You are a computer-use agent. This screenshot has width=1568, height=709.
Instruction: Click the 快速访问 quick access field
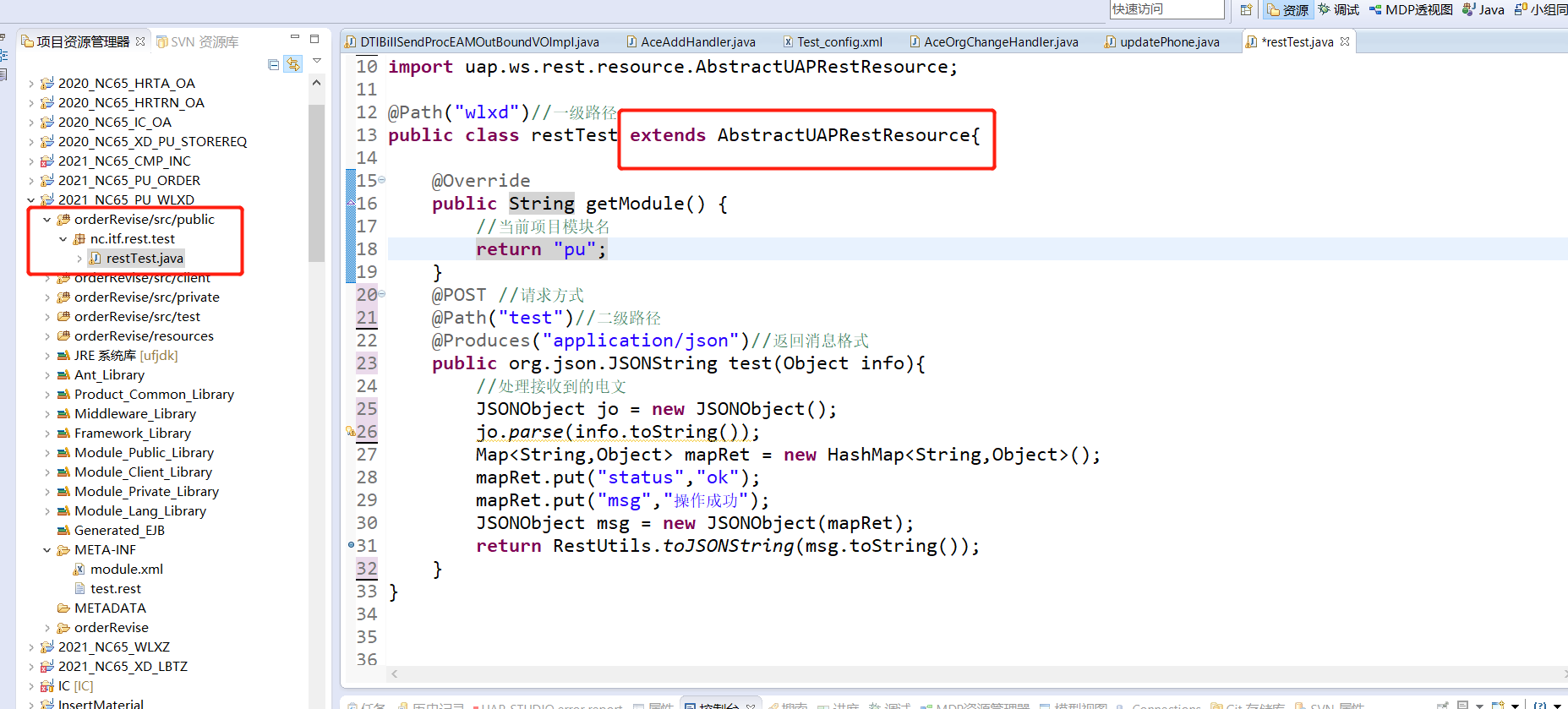(x=1166, y=9)
